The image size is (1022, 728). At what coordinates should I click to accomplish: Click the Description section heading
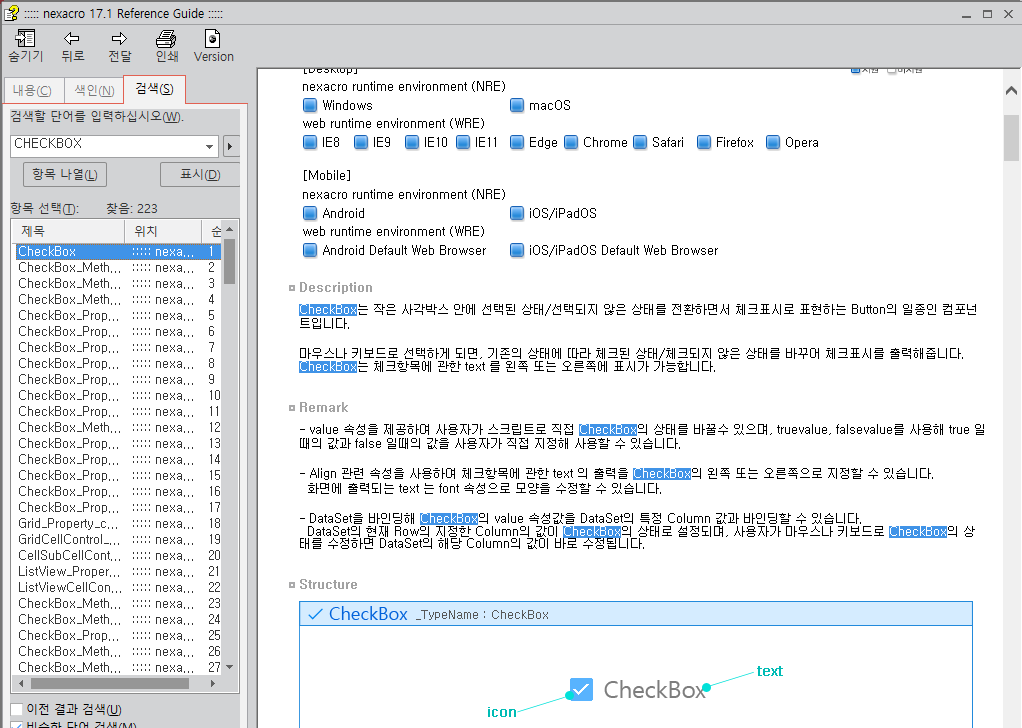click(336, 287)
